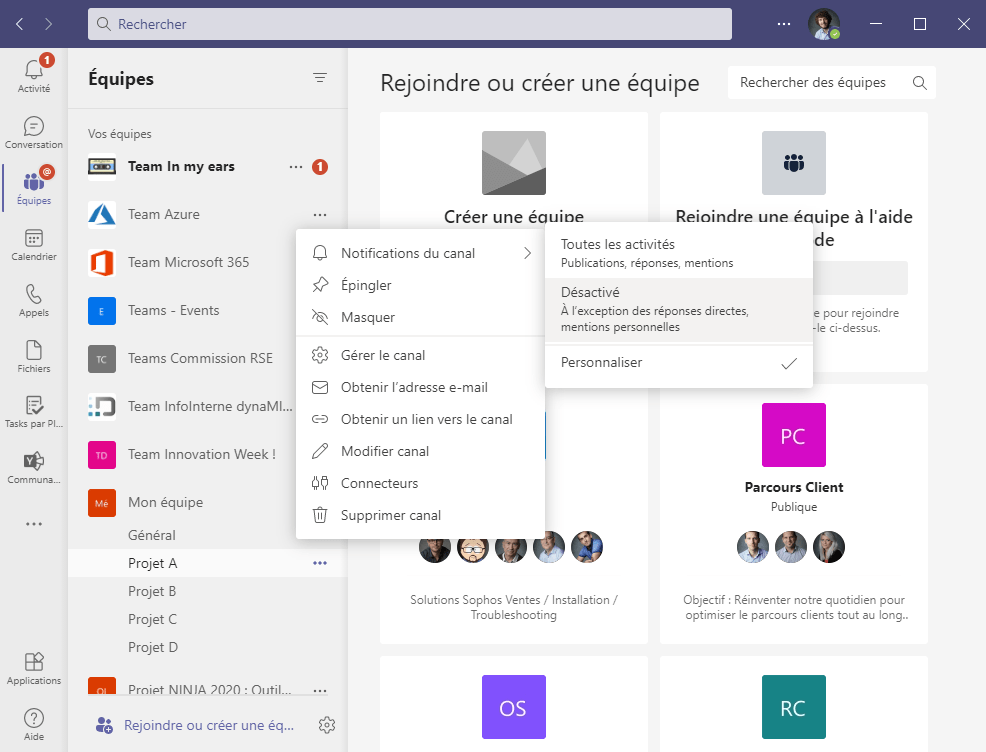Focus the Rechercher des équipes field

point(831,82)
